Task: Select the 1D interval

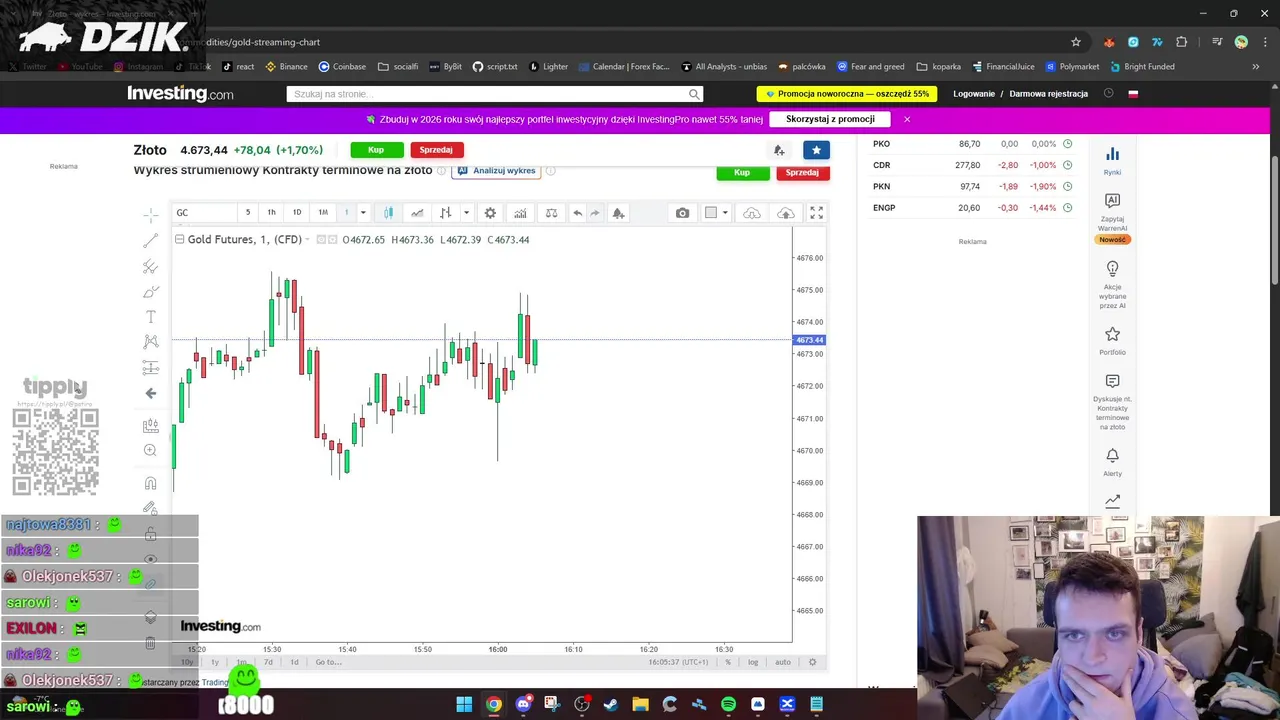Action: click(297, 213)
